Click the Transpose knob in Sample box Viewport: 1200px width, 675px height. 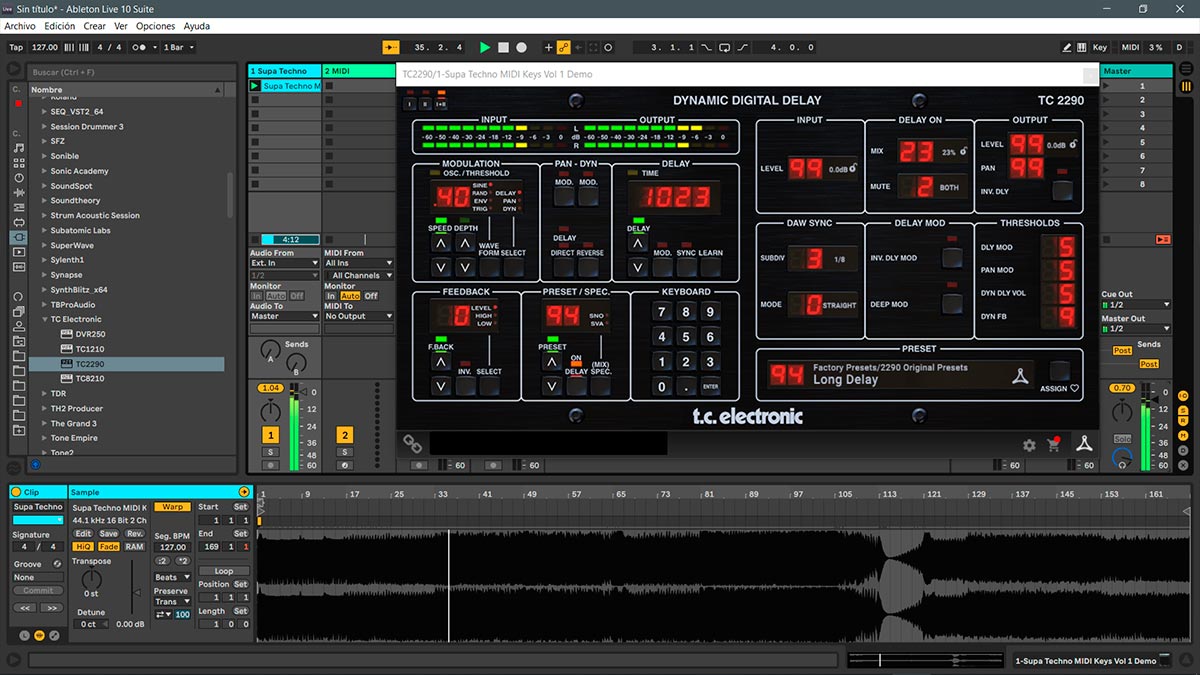pos(91,578)
